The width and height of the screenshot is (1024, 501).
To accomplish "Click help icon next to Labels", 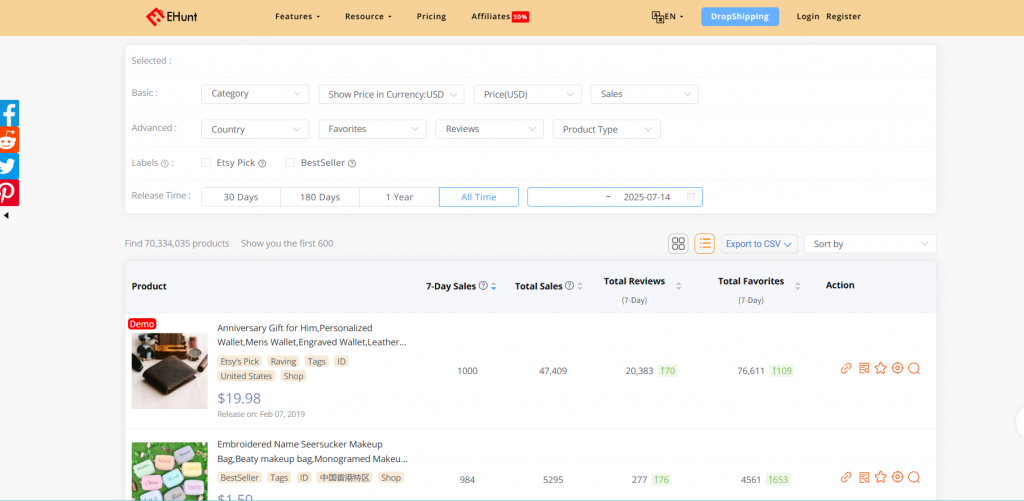I will [x=165, y=164].
